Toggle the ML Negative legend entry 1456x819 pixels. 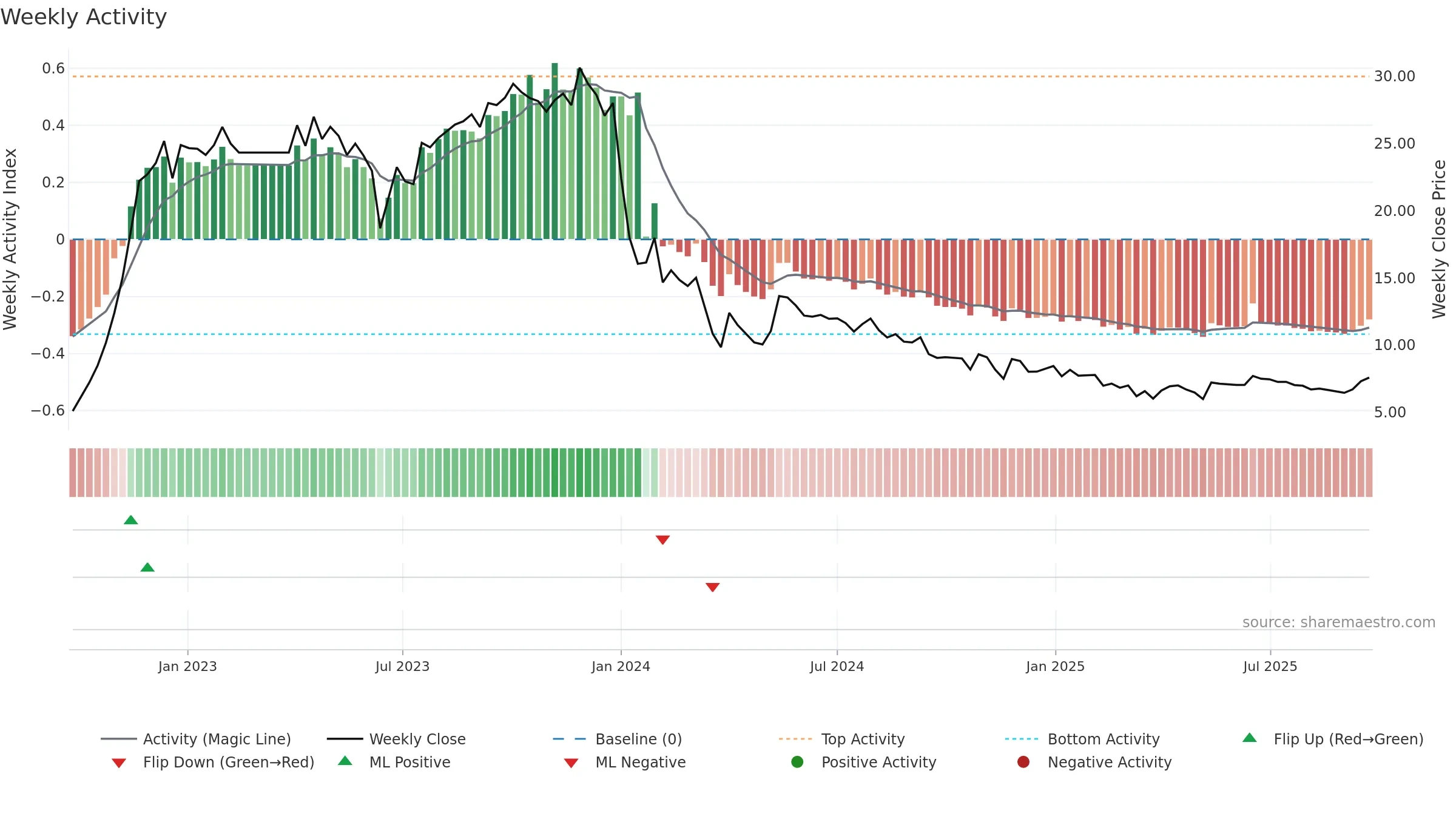(624, 762)
